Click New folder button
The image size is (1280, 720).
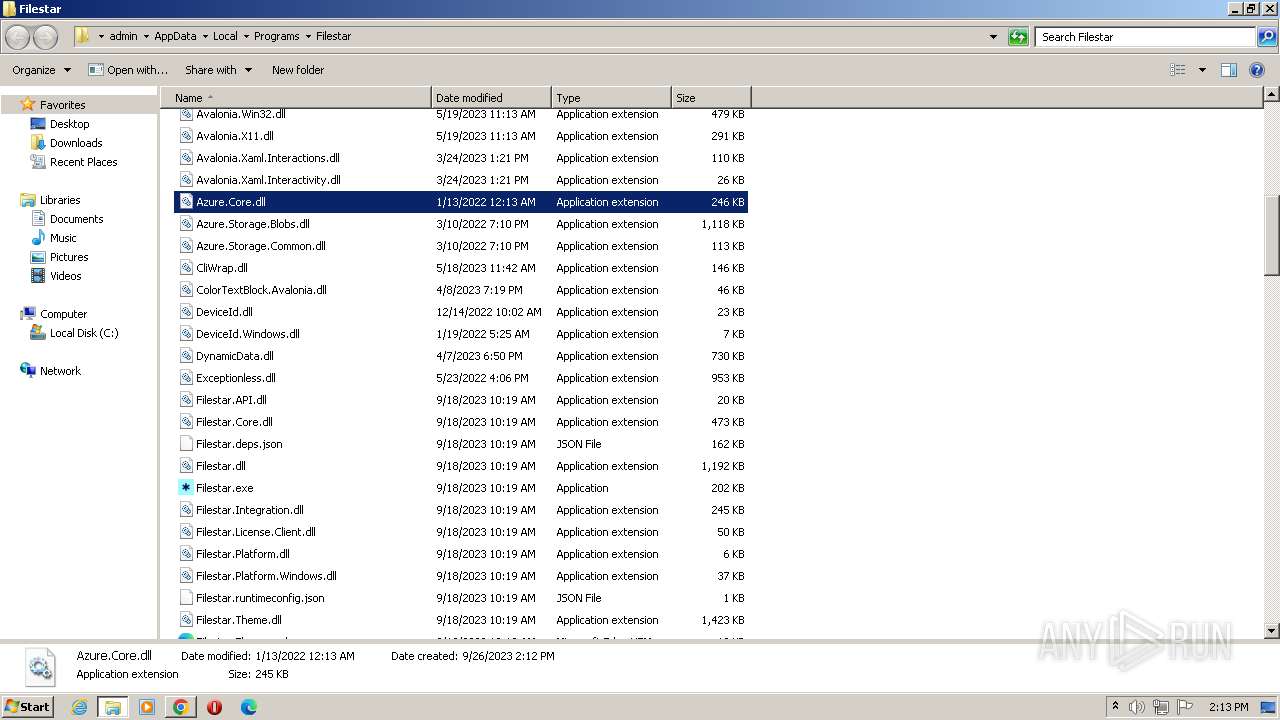point(298,70)
